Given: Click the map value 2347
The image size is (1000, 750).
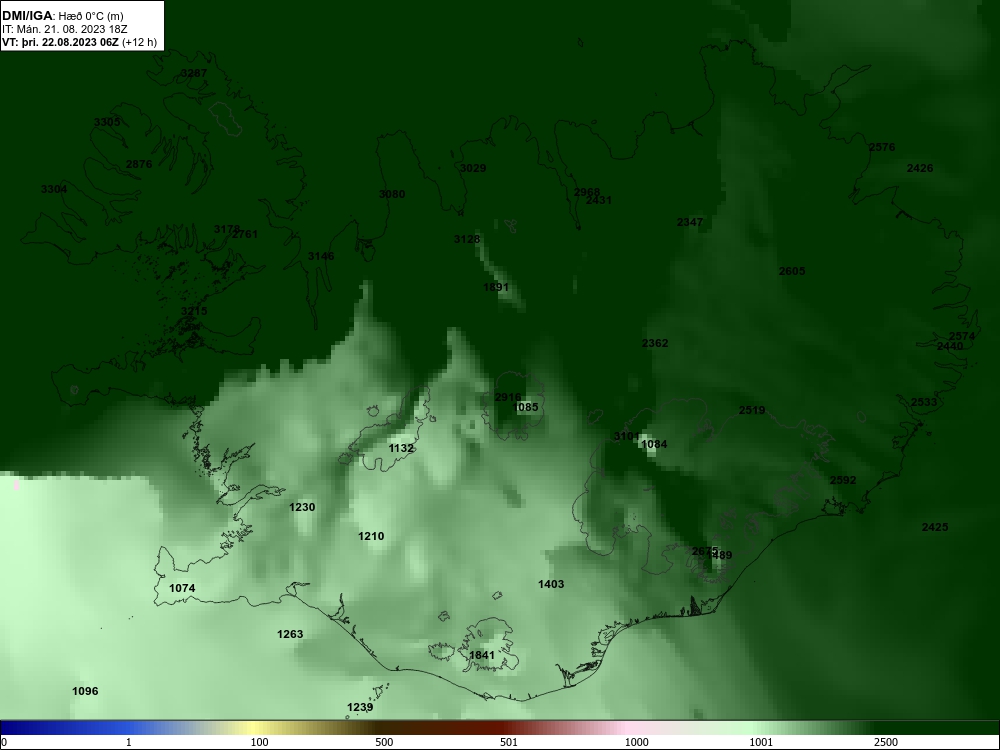Looking at the screenshot, I should [x=690, y=223].
